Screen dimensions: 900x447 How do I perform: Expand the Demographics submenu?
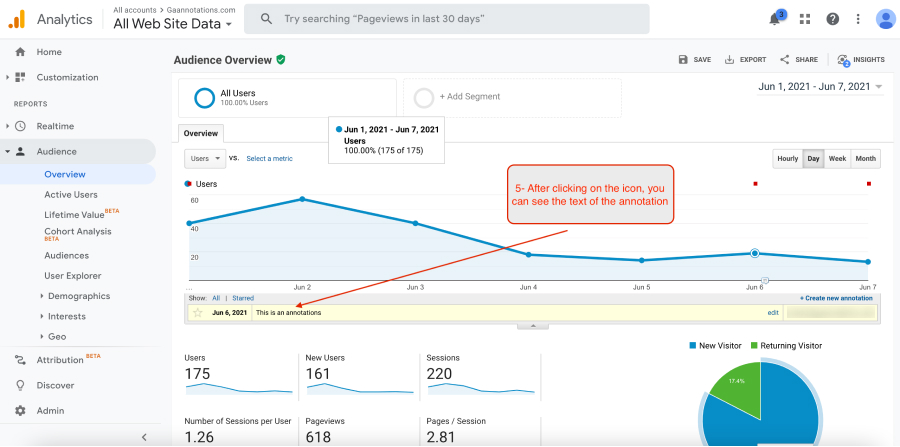(42, 296)
